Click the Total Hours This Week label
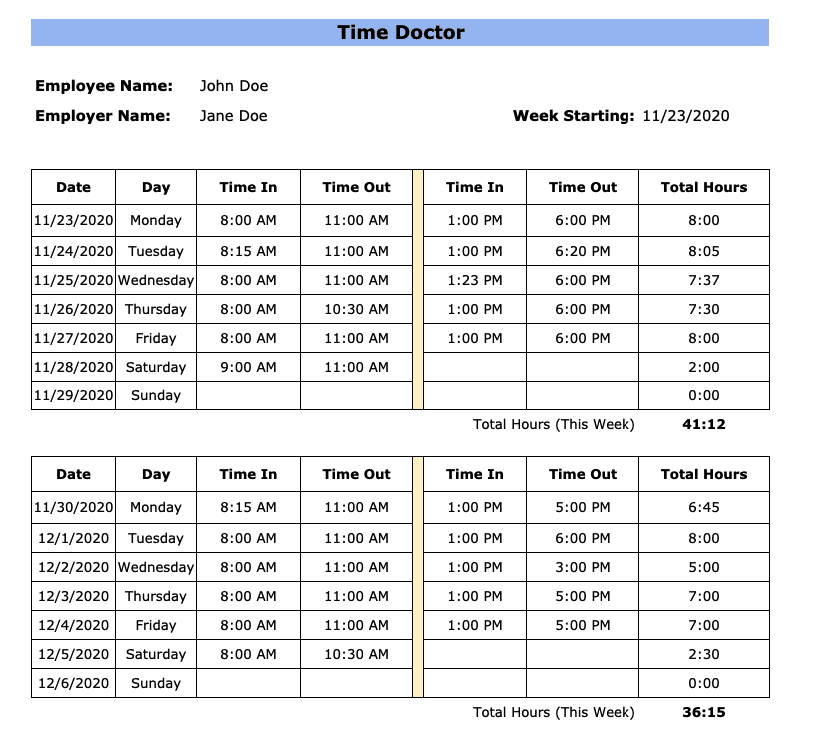 pyautogui.click(x=555, y=424)
